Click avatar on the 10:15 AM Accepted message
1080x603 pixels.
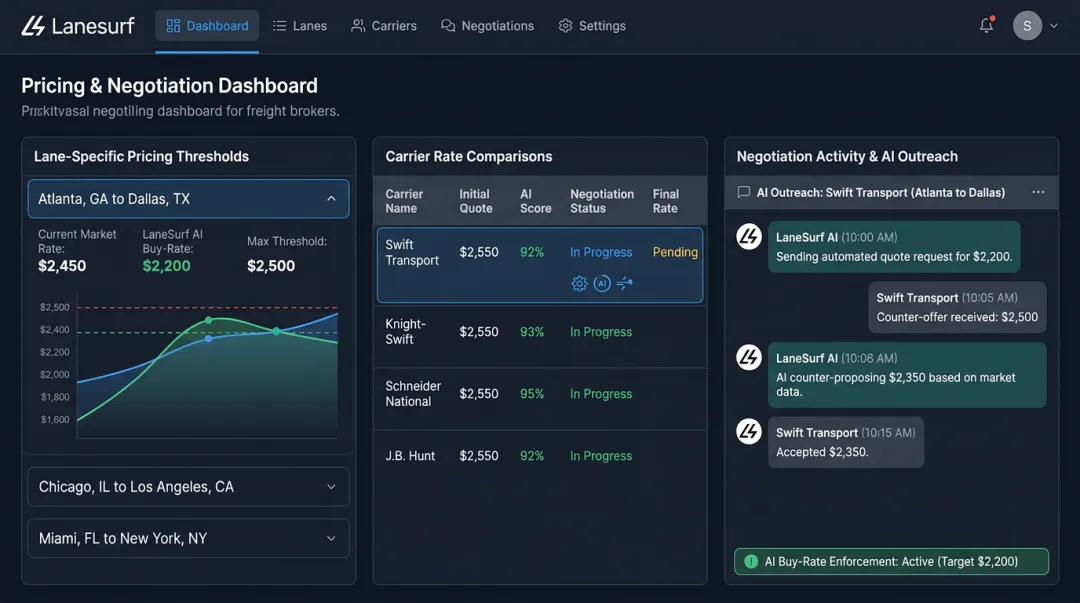click(x=749, y=431)
